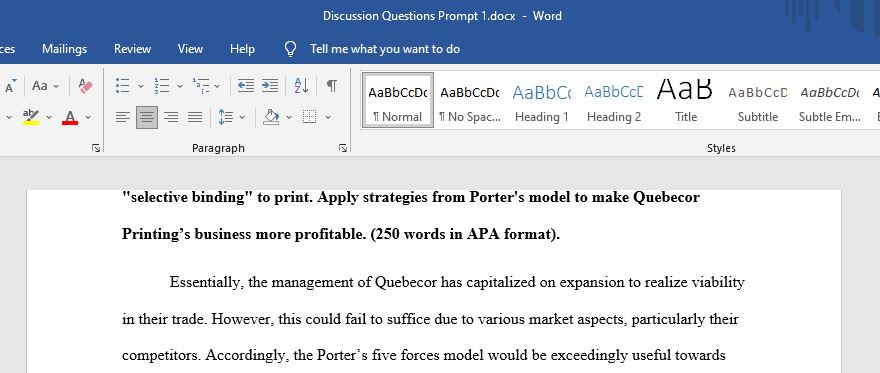Click the Tell me what you want field
This screenshot has height=373, width=880.
(385, 49)
